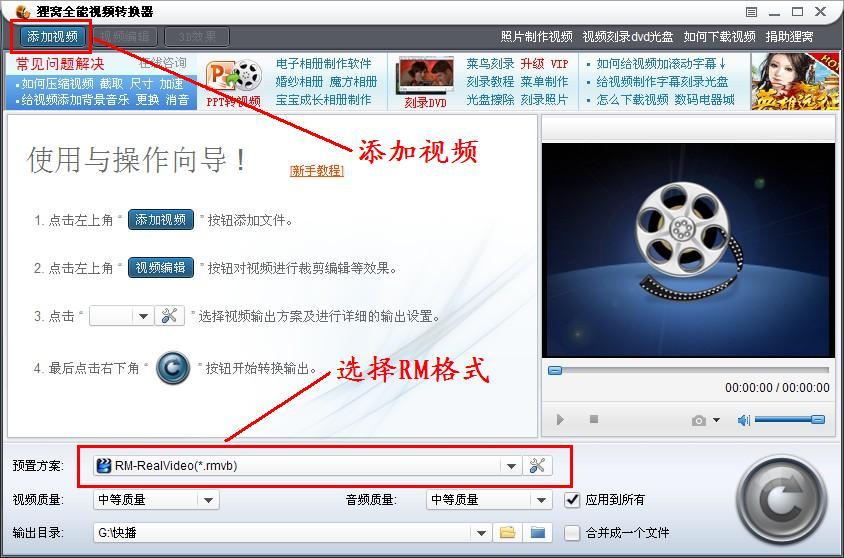The image size is (844, 558).
Task: Open the PPT转视频 icon link
Action: [x=234, y=82]
